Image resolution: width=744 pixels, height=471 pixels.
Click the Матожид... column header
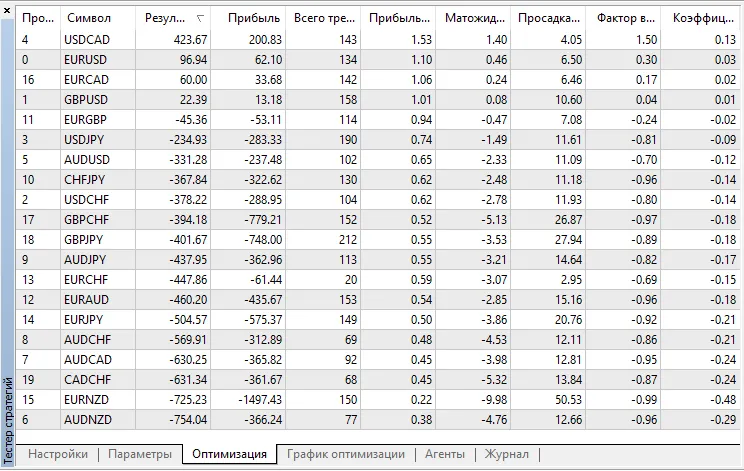[473, 18]
